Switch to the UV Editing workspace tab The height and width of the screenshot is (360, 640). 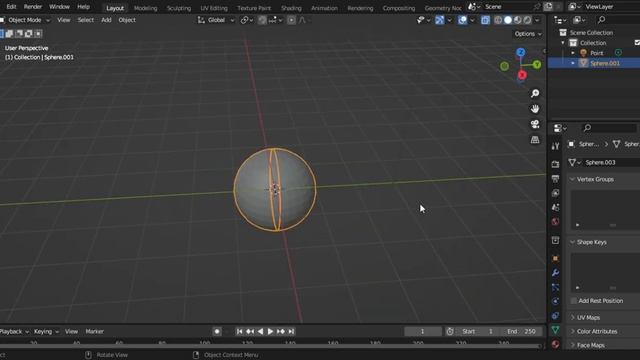[214, 8]
